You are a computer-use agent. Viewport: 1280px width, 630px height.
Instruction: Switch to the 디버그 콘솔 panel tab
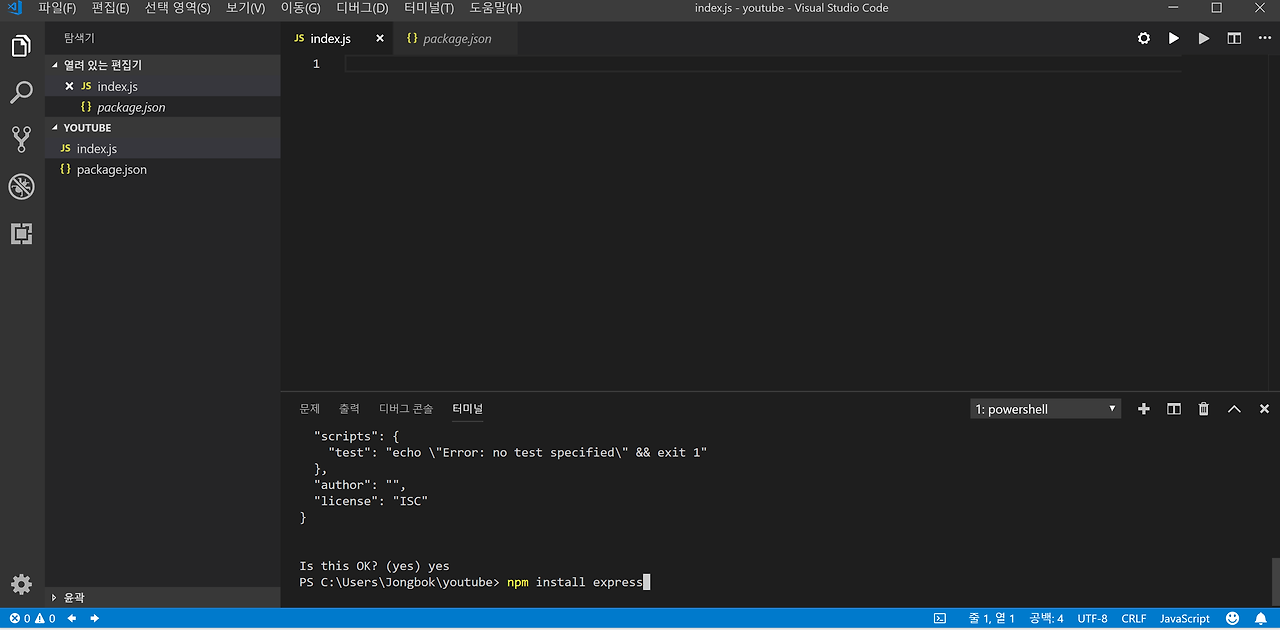point(406,409)
